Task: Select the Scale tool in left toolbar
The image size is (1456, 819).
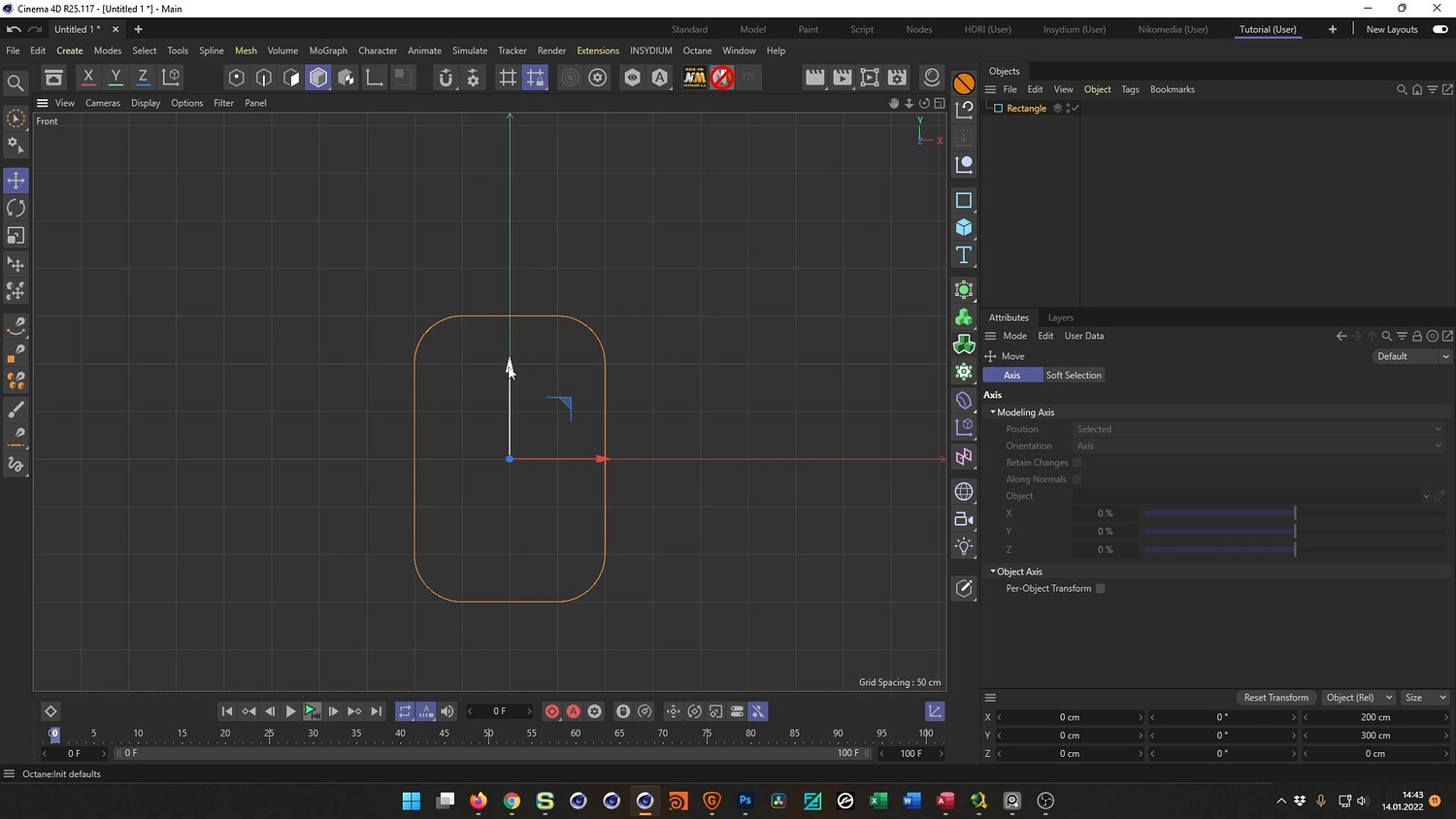Action: [16, 236]
